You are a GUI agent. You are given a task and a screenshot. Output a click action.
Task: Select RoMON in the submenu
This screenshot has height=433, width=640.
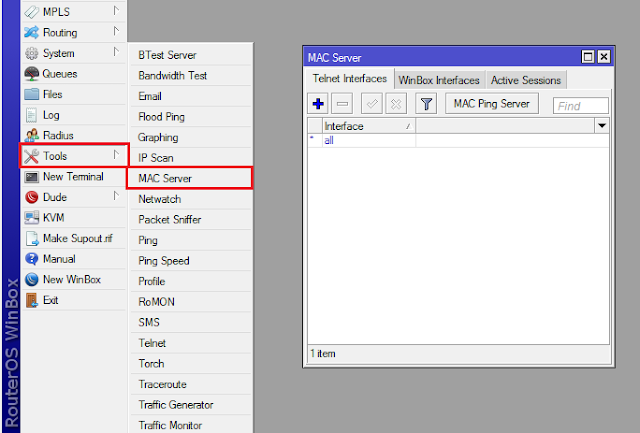191,302
